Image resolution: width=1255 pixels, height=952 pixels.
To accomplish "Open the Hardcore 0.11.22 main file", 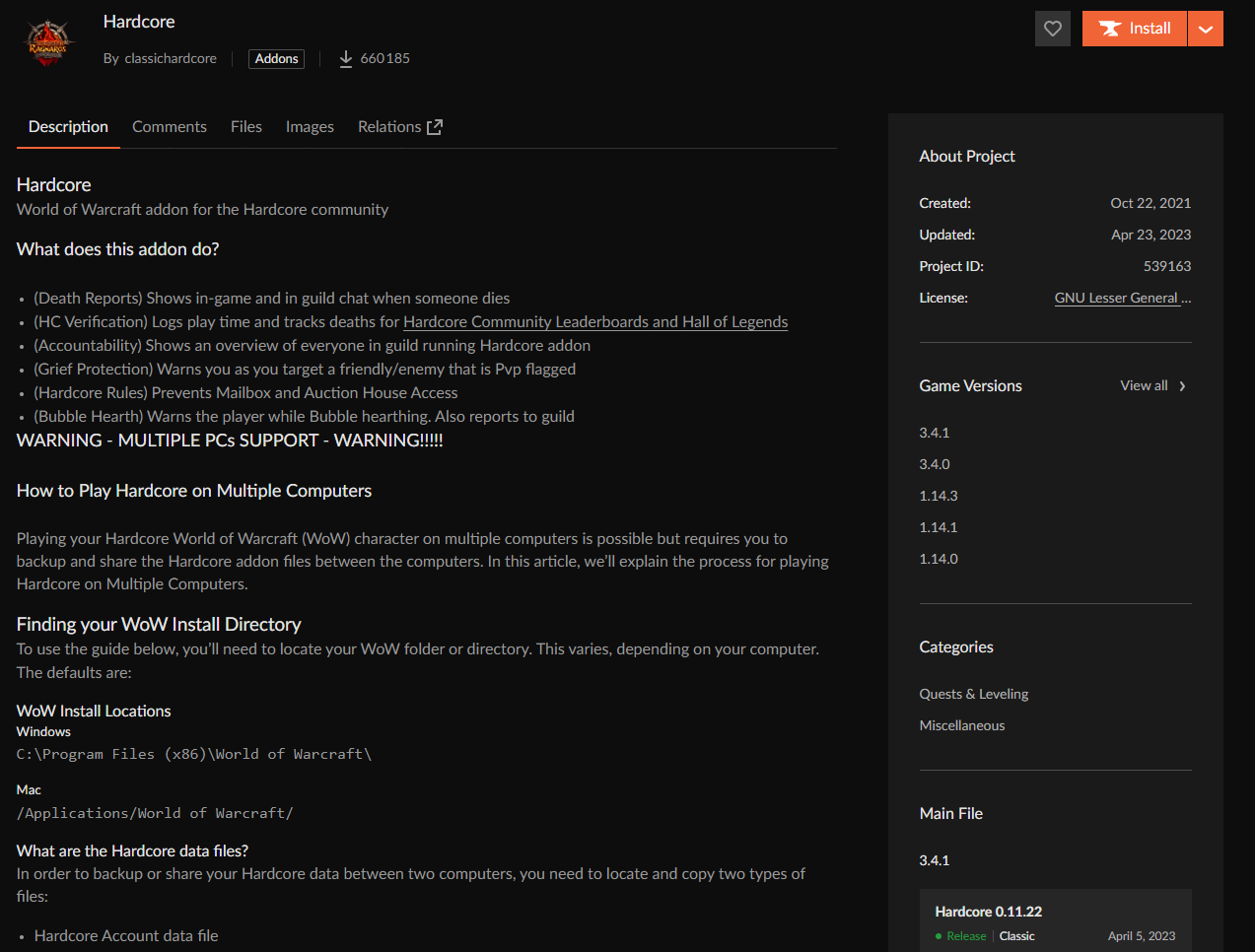I will (x=988, y=912).
